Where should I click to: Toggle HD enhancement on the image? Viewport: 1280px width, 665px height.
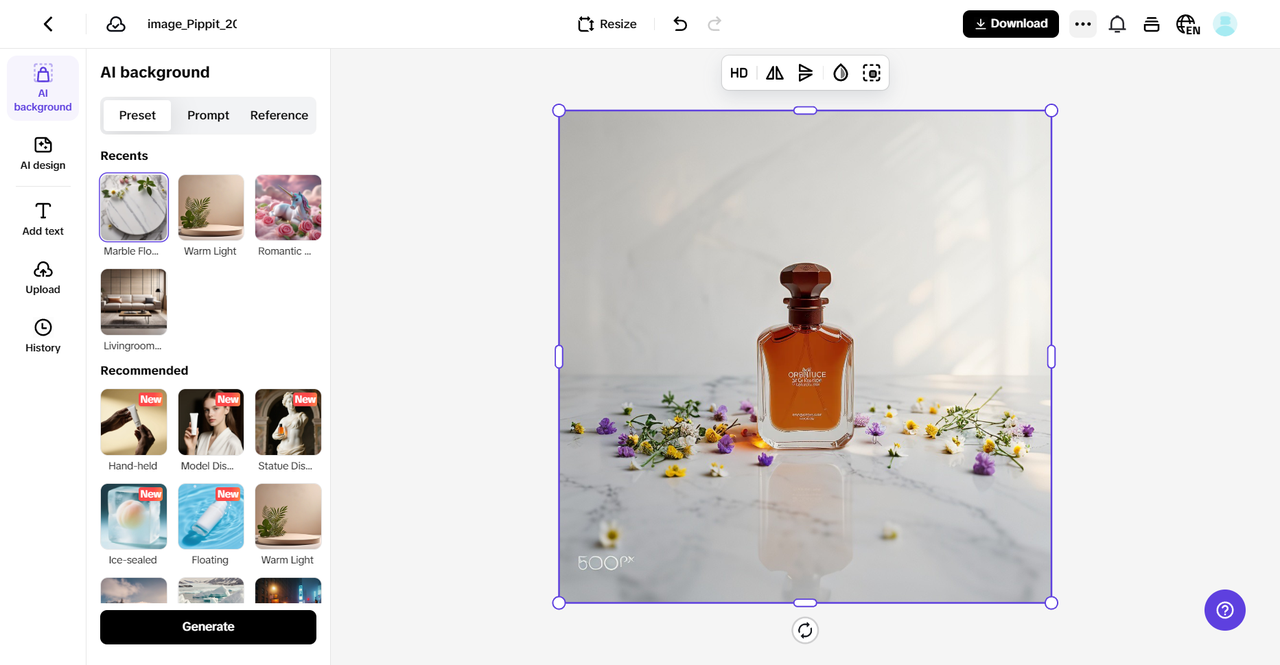tap(739, 72)
